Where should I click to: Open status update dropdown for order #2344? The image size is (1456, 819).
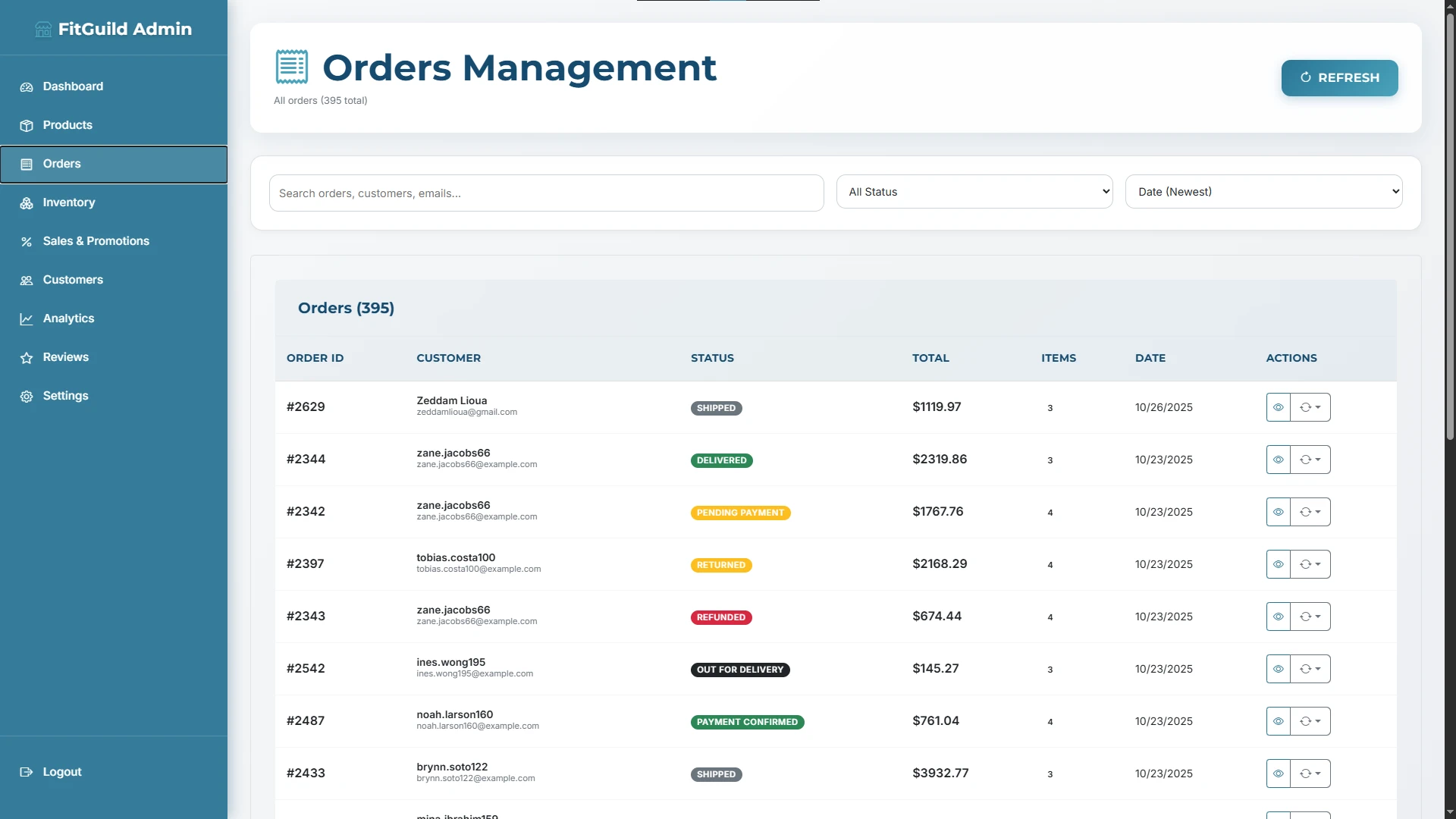[1310, 460]
